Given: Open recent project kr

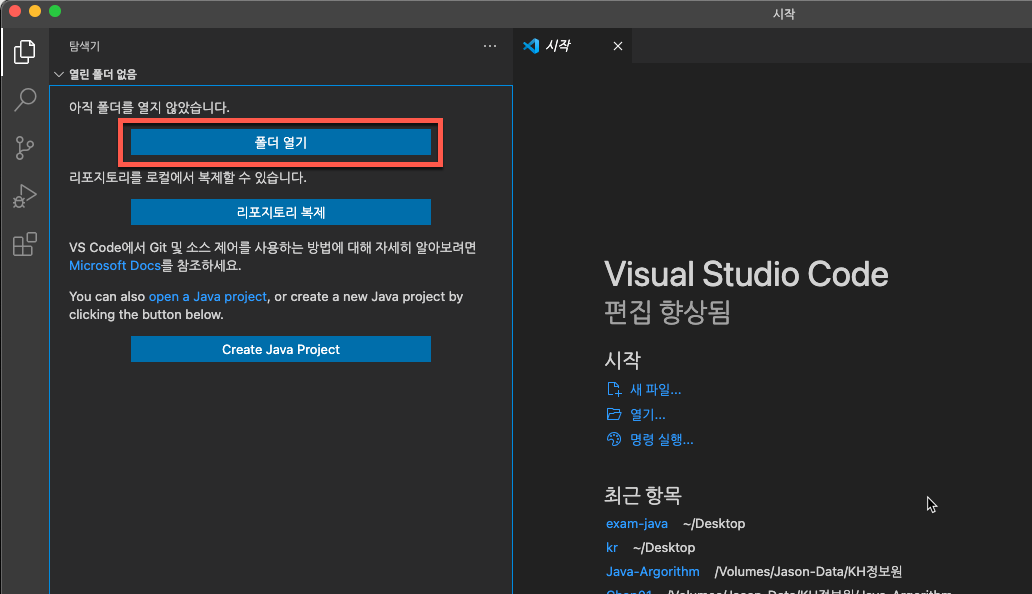Looking at the screenshot, I should pyautogui.click(x=612, y=547).
